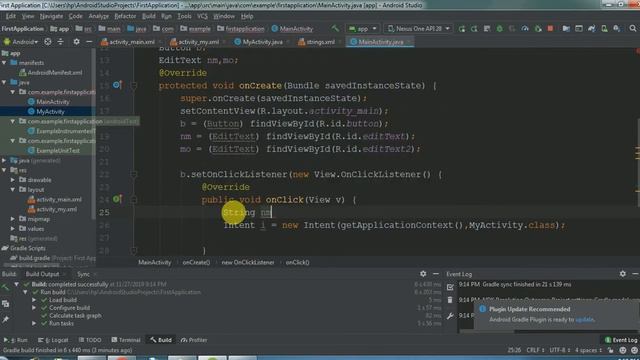Open the Terminal tool window

click(x=126, y=340)
